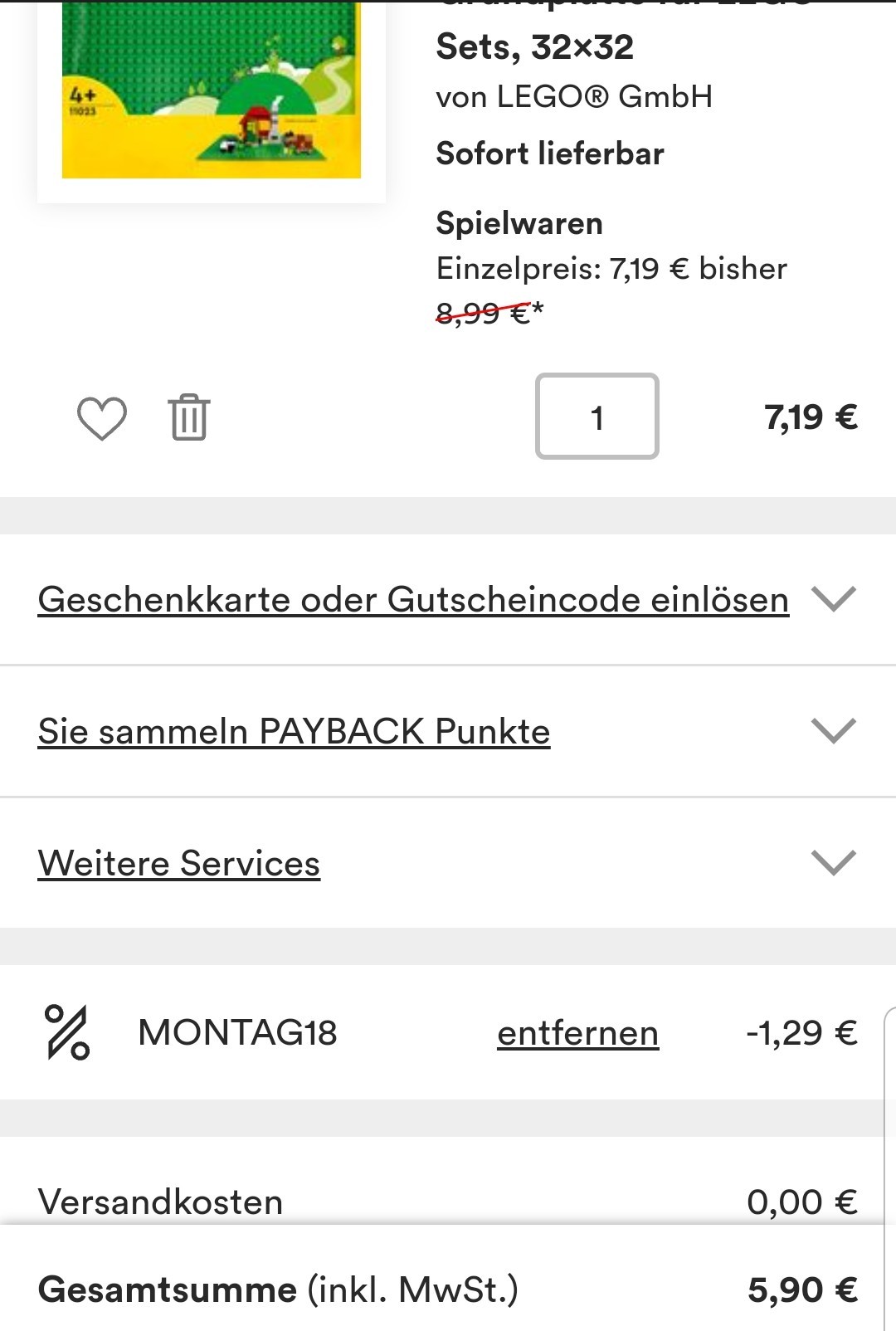The height and width of the screenshot is (1331, 896).
Task: Click the quantity field showing 1
Action: point(597,416)
